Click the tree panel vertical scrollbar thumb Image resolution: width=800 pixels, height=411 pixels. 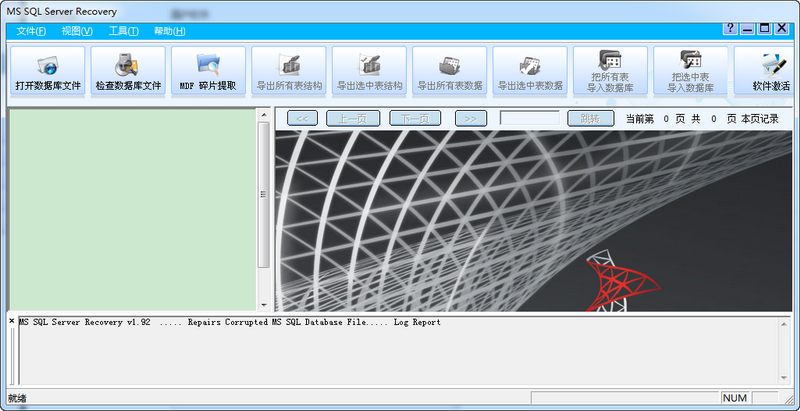pyautogui.click(x=264, y=194)
